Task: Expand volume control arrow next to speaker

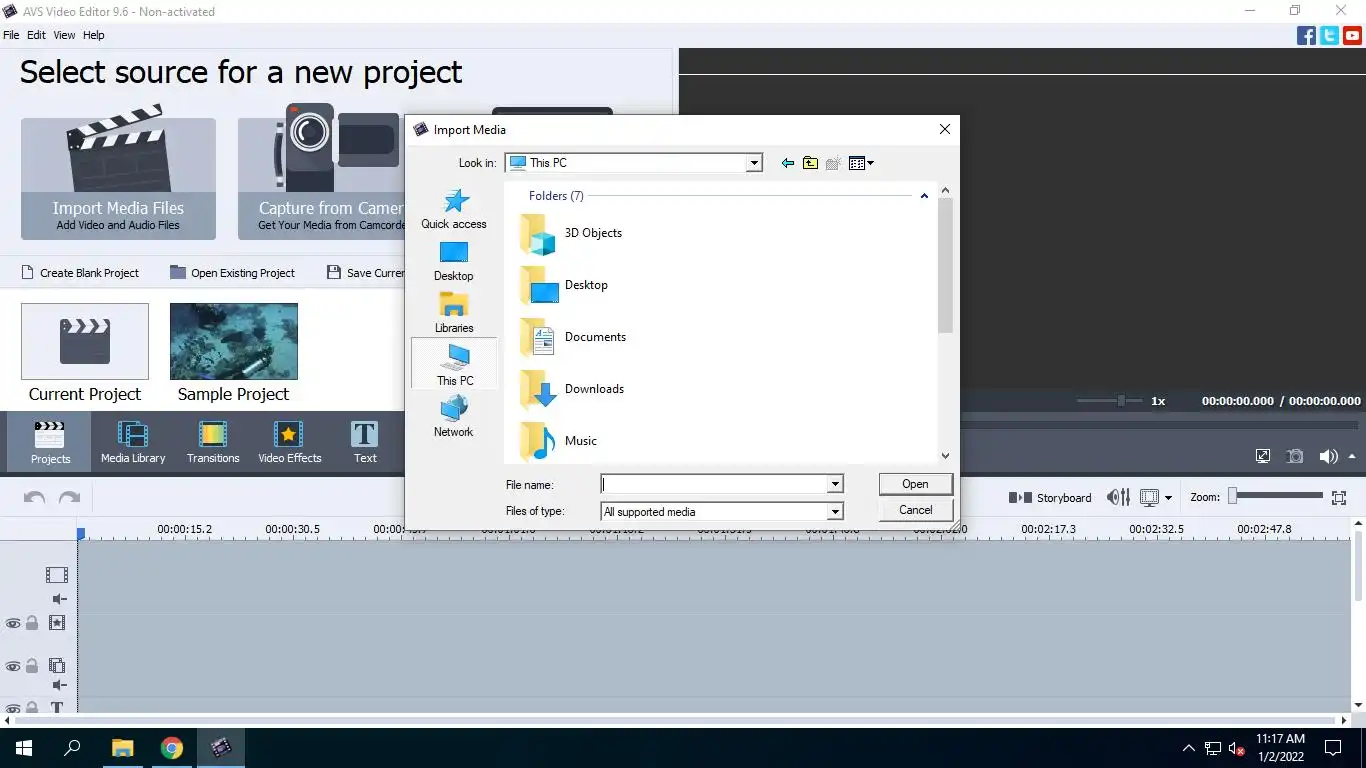Action: (x=1350, y=457)
